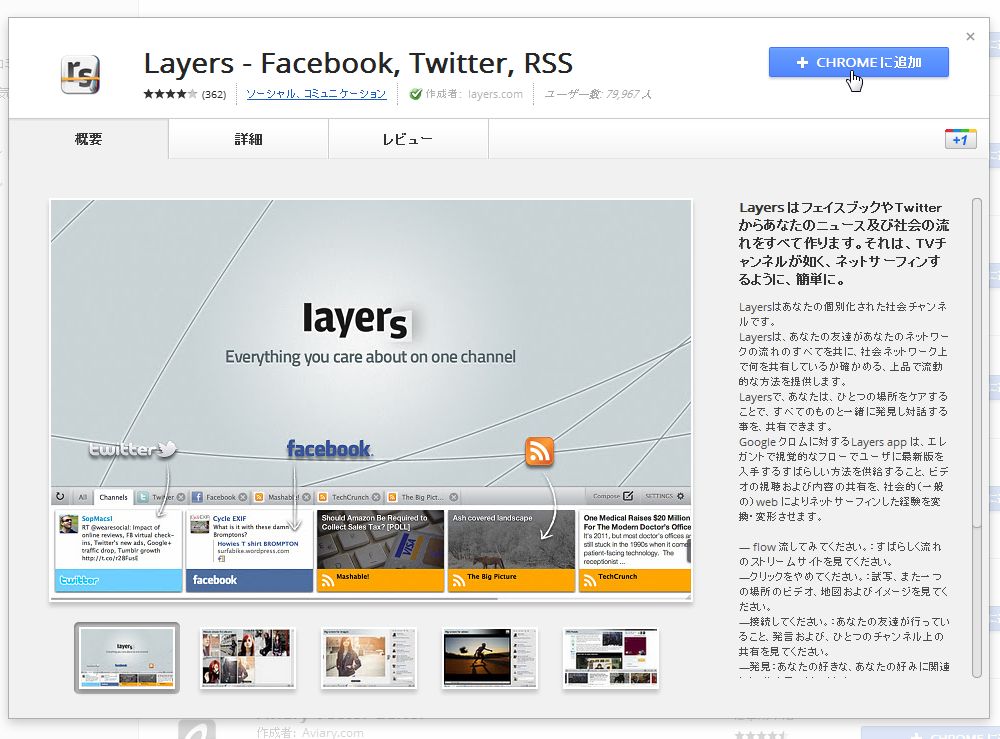Image resolution: width=1000 pixels, height=739 pixels.
Task: Click the extension title 'Layers - Facebook, Twitter, RSS'
Action: [x=358, y=63]
